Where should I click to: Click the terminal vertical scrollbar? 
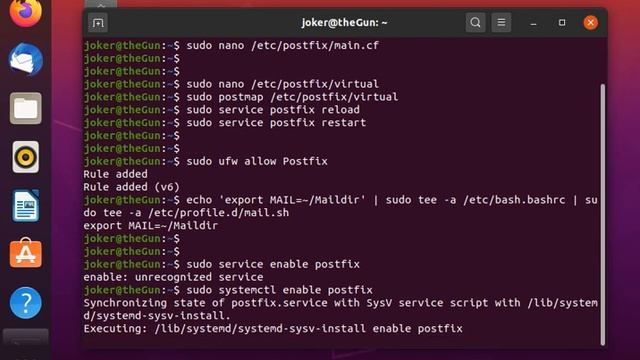[602, 214]
